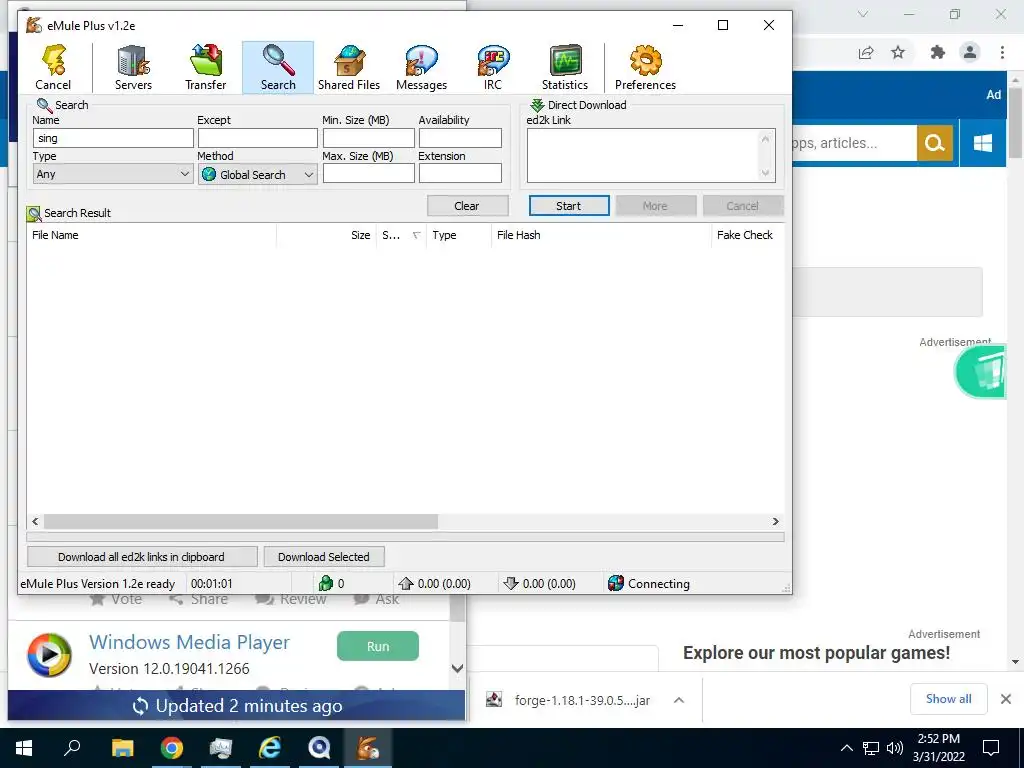Click the volume speaker tray icon

click(x=895, y=748)
